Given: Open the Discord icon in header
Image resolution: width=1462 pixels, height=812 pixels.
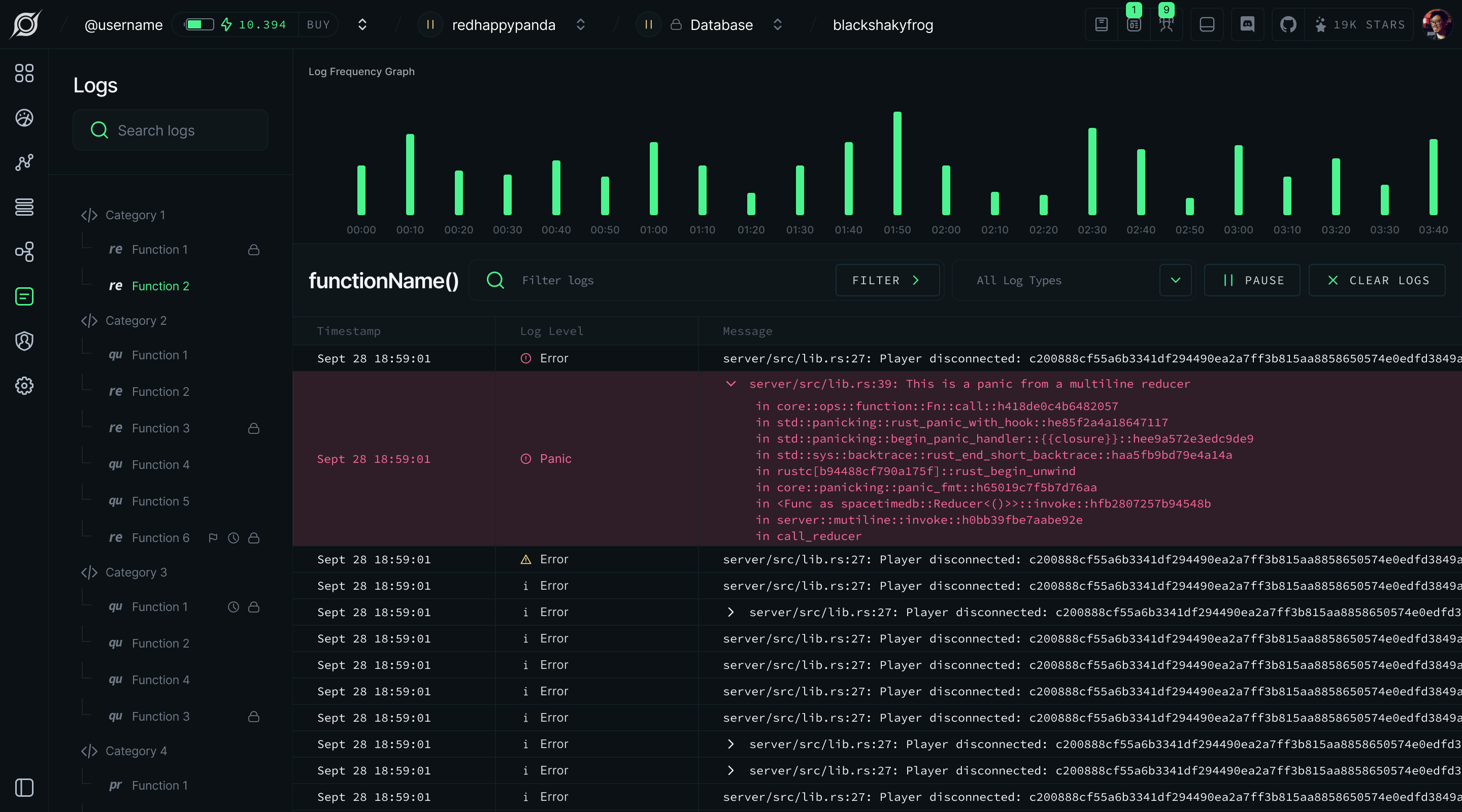Looking at the screenshot, I should click(1247, 24).
